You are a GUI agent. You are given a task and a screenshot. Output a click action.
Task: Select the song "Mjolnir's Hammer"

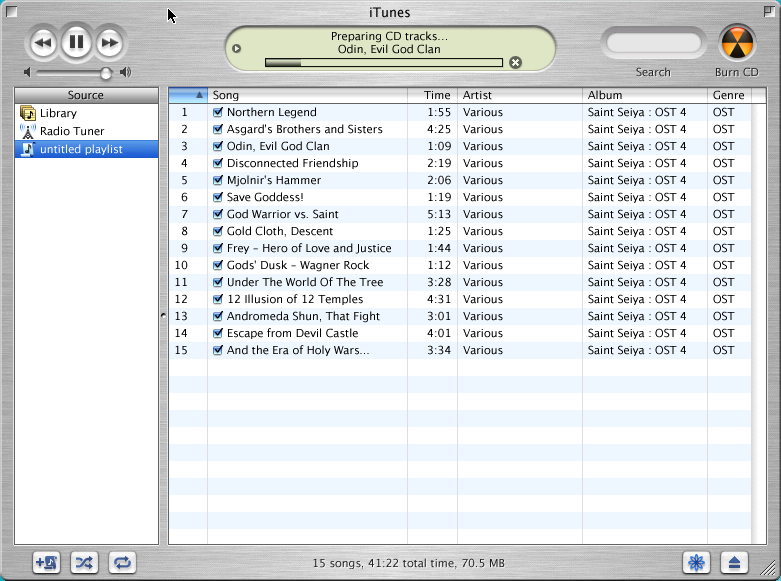point(273,180)
